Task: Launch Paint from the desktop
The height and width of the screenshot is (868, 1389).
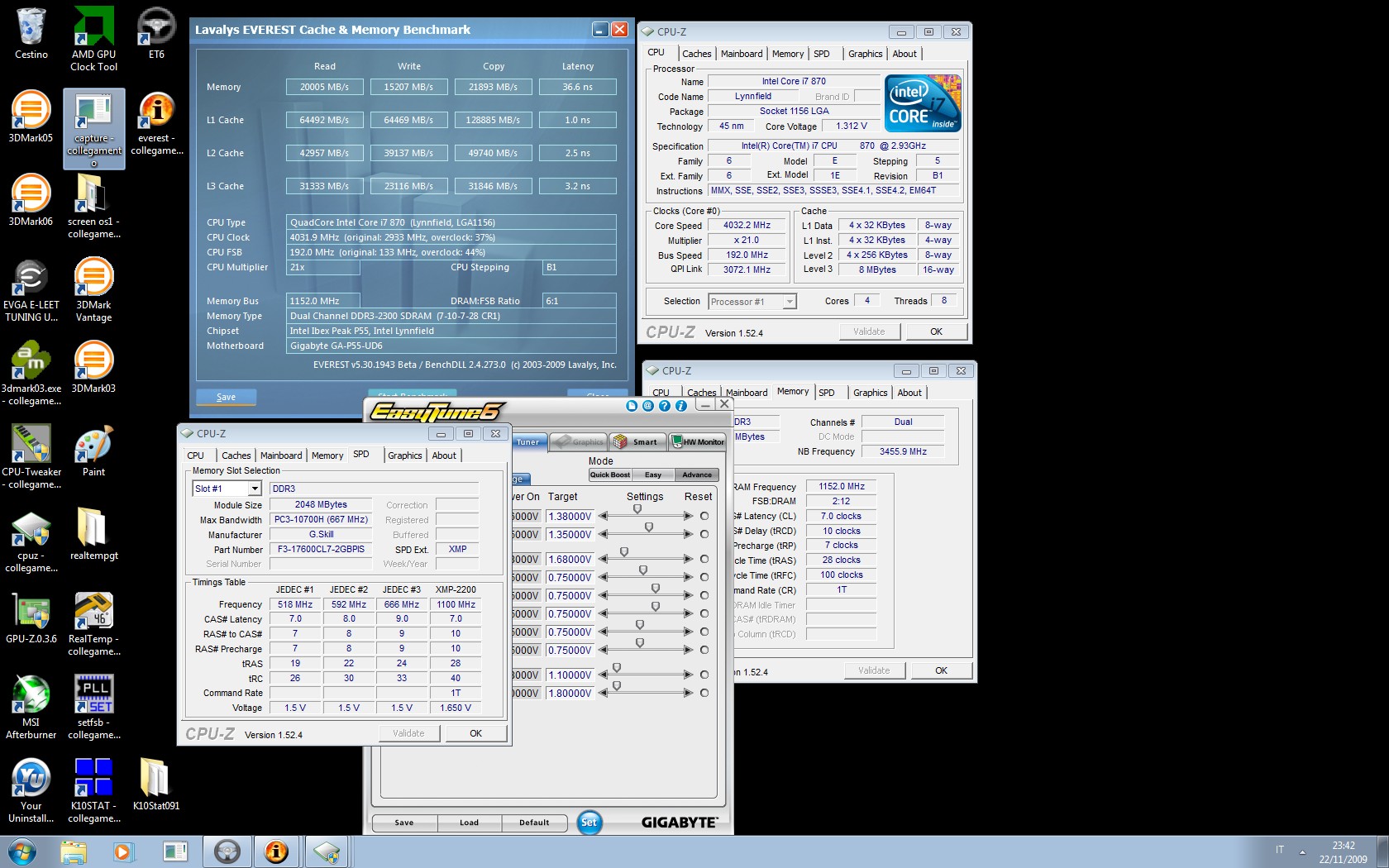Action: point(94,451)
